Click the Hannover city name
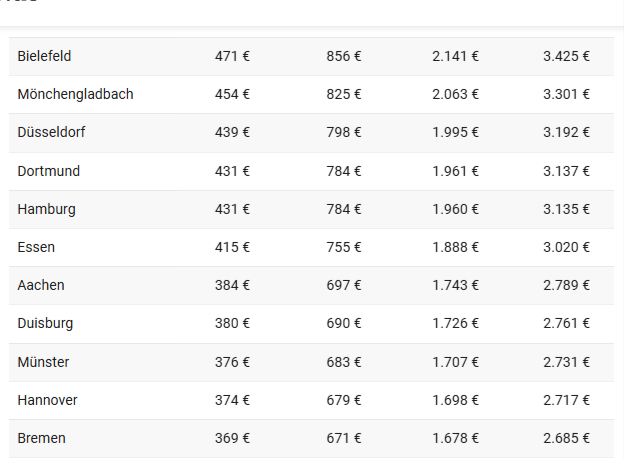 (x=47, y=400)
